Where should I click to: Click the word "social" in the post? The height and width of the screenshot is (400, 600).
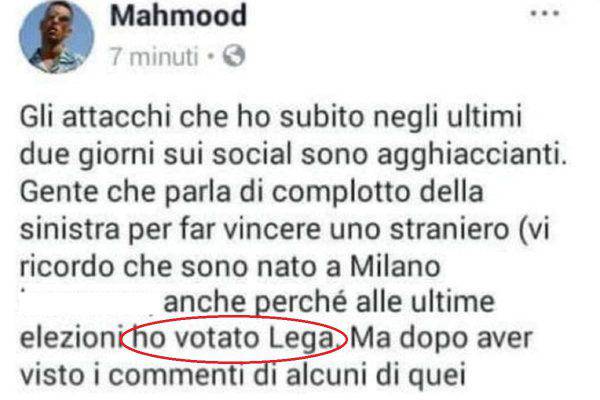[252, 155]
